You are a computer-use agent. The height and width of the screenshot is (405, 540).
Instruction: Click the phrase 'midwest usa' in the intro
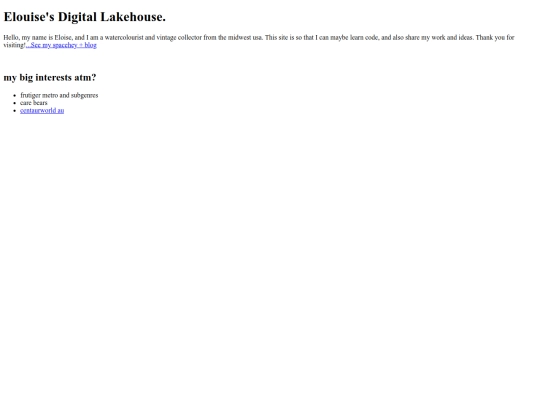point(245,38)
